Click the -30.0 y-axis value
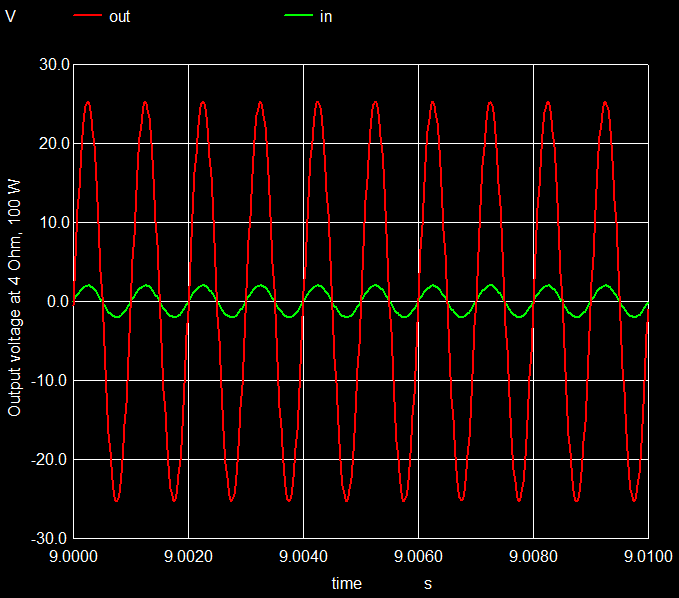679x598 pixels. click(x=50, y=539)
